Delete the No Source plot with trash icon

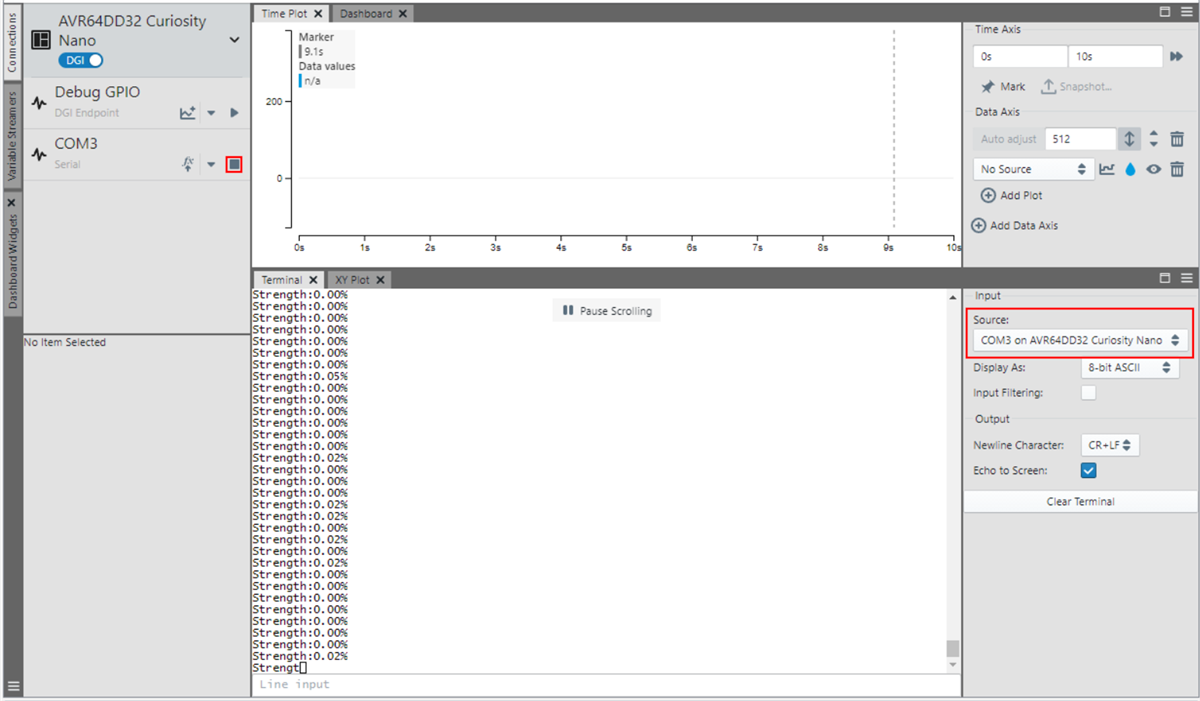(x=1177, y=170)
